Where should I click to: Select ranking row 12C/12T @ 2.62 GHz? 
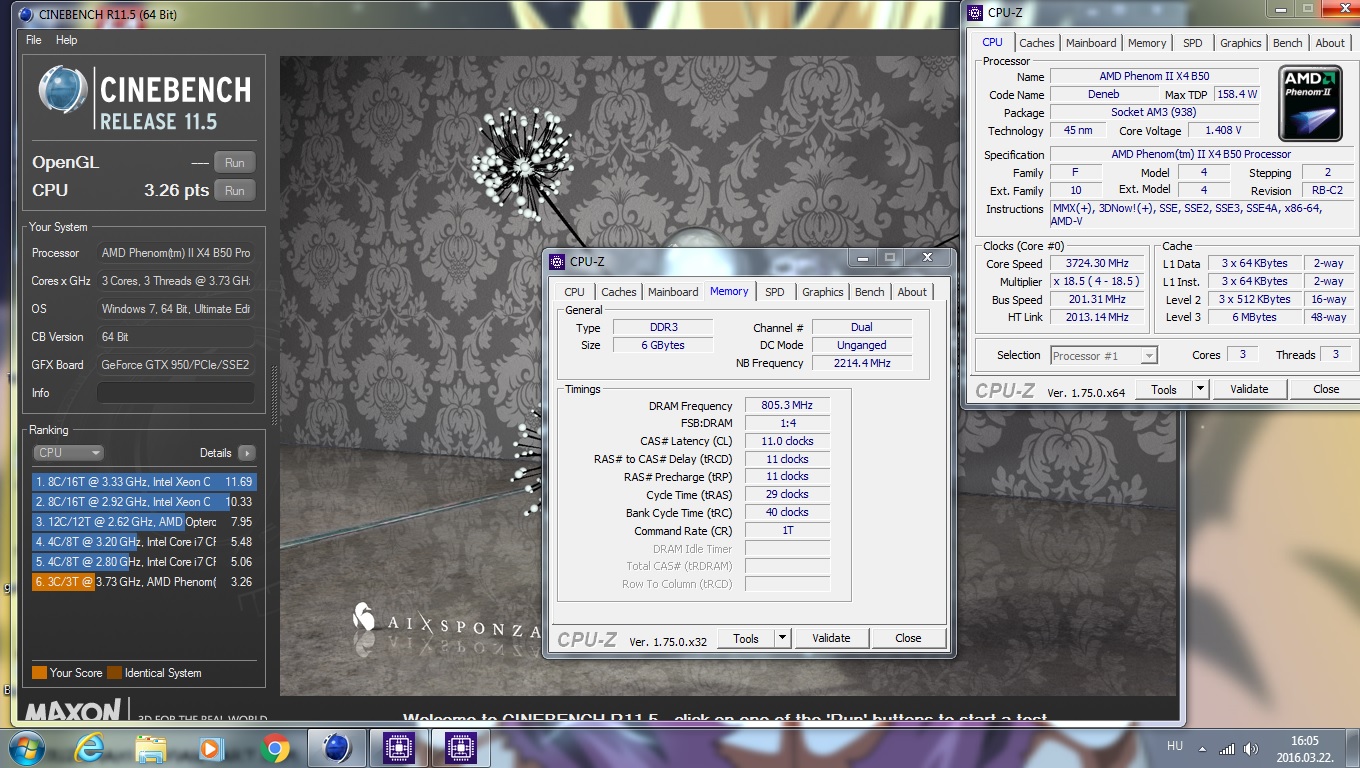click(142, 522)
